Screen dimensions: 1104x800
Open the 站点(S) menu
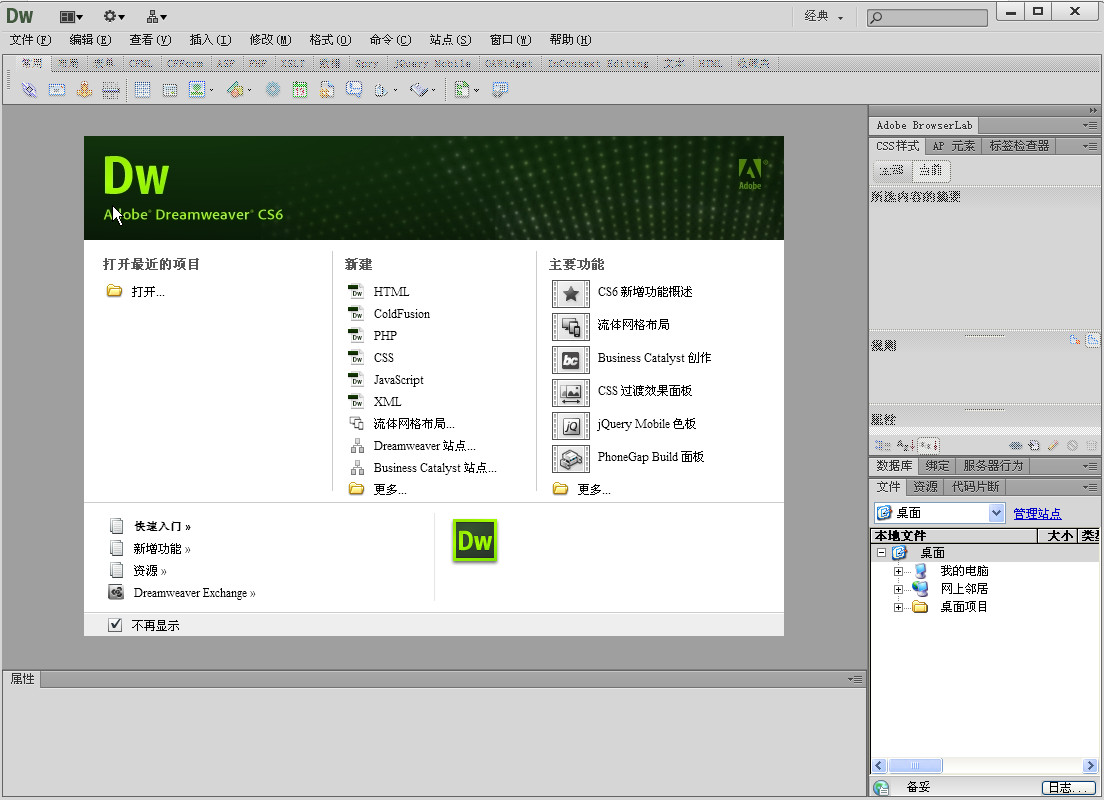point(450,40)
